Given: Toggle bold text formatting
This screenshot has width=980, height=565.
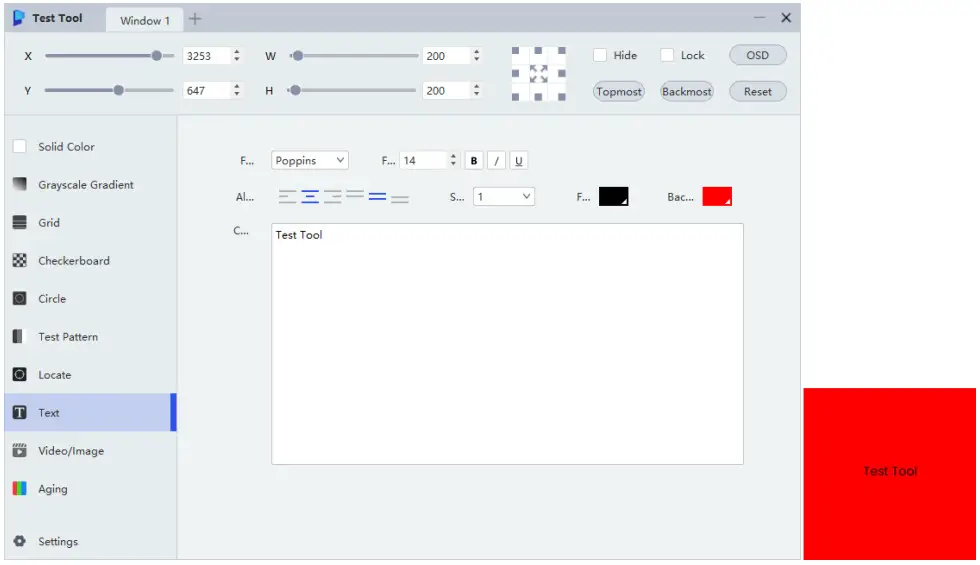Looking at the screenshot, I should [474, 161].
